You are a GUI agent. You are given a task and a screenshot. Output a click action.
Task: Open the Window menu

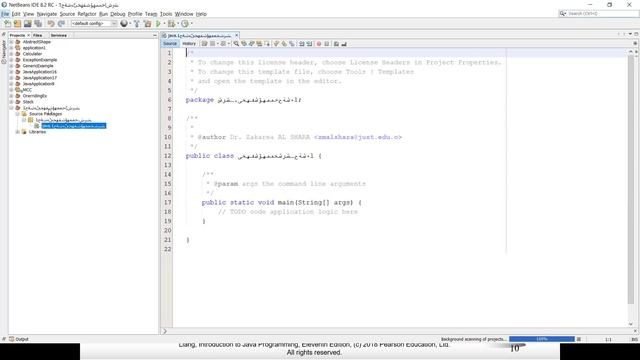(x=184, y=14)
